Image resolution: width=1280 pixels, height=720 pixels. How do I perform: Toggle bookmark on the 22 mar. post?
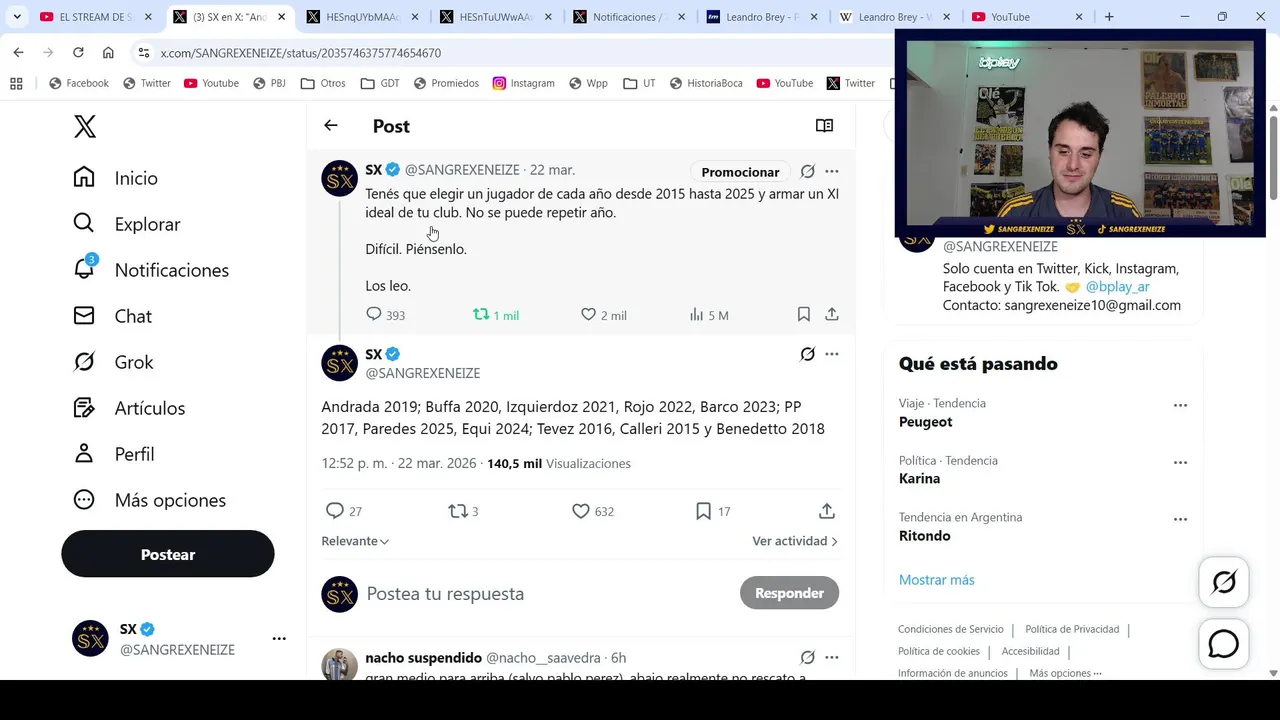(803, 314)
